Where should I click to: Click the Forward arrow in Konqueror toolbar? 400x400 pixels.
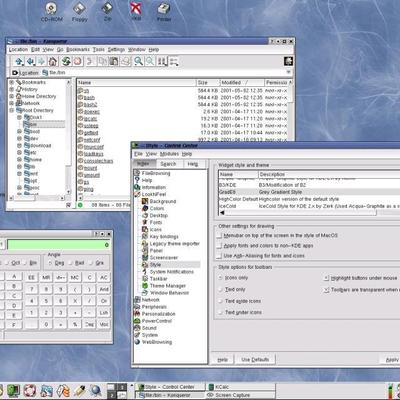tap(41, 61)
